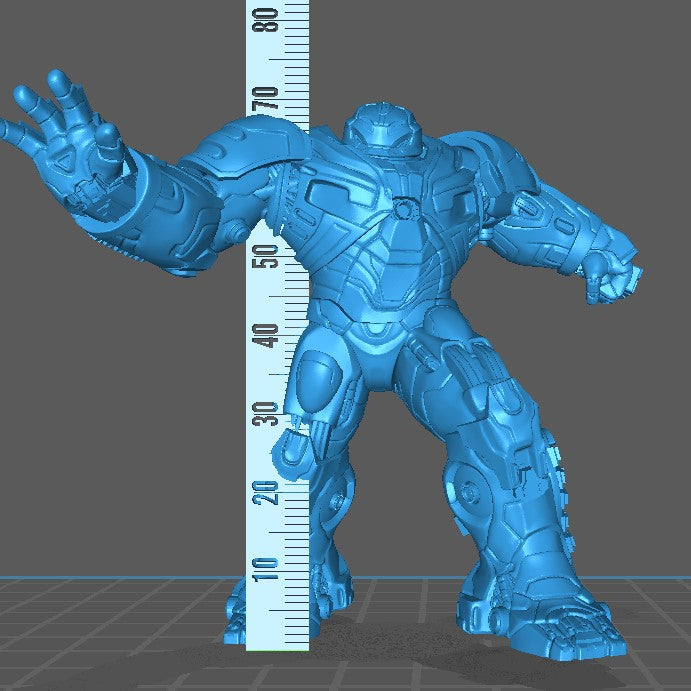Viewport: 691px width, 691px height.
Task: Pick the 50 label on the ruler
Action: (x=266, y=257)
